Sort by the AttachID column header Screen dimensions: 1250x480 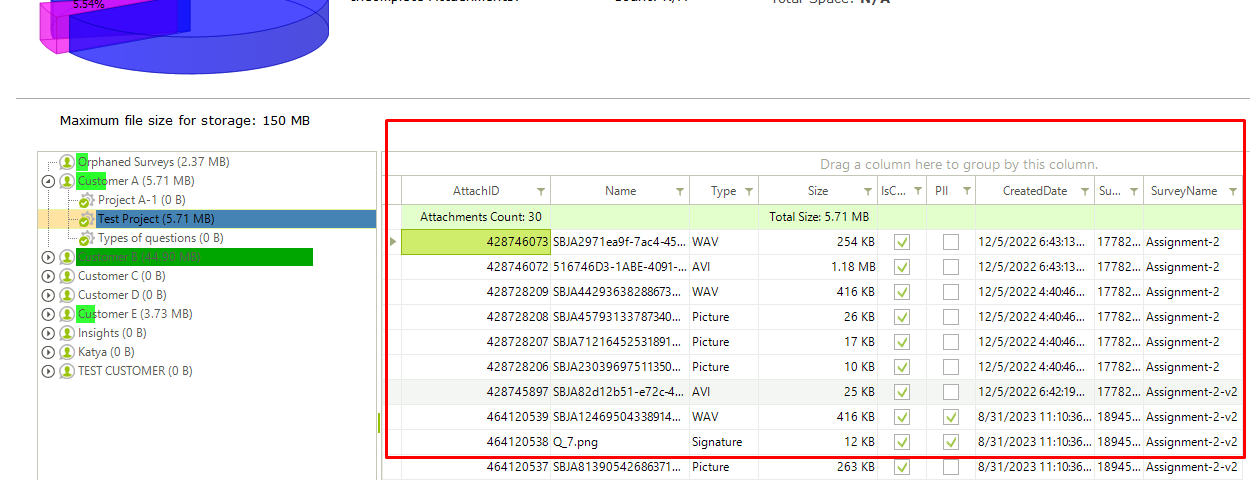tap(476, 191)
